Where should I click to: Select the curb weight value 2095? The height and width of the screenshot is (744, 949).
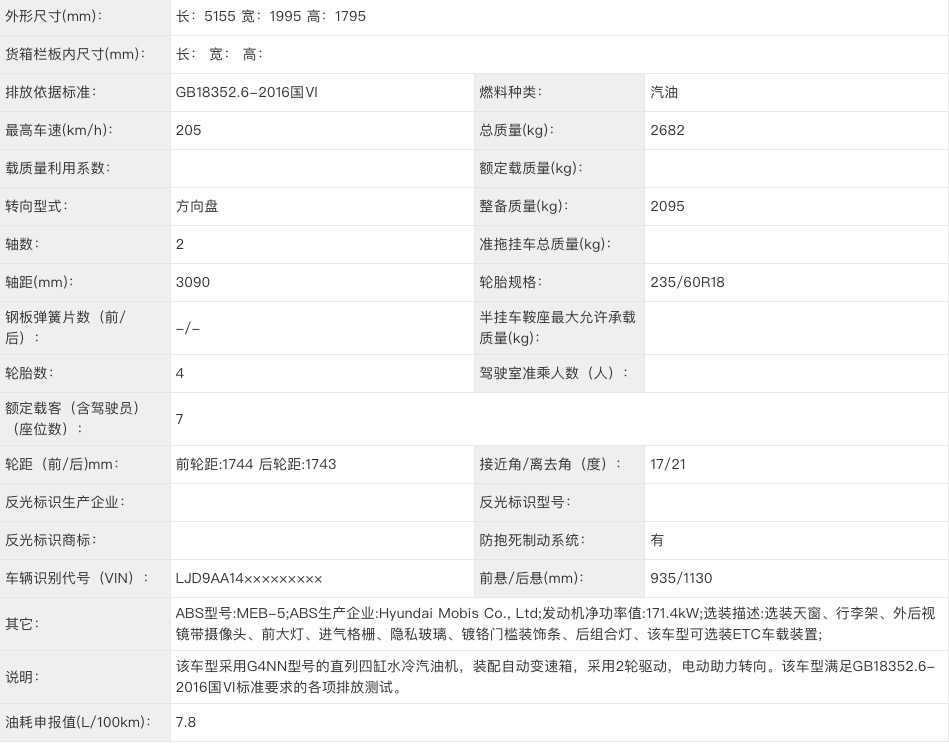[667, 207]
